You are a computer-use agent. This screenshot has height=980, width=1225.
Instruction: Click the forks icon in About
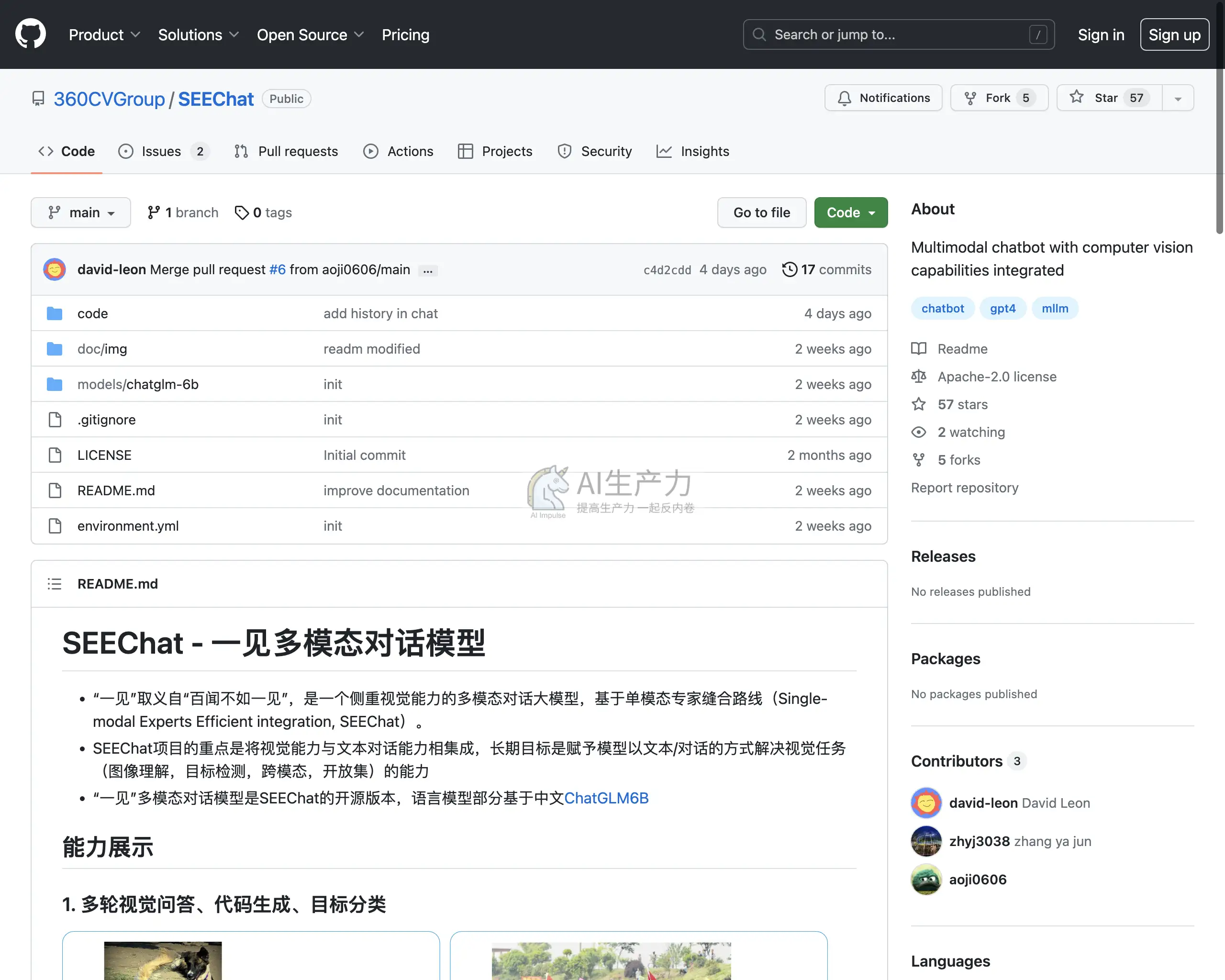point(919,460)
